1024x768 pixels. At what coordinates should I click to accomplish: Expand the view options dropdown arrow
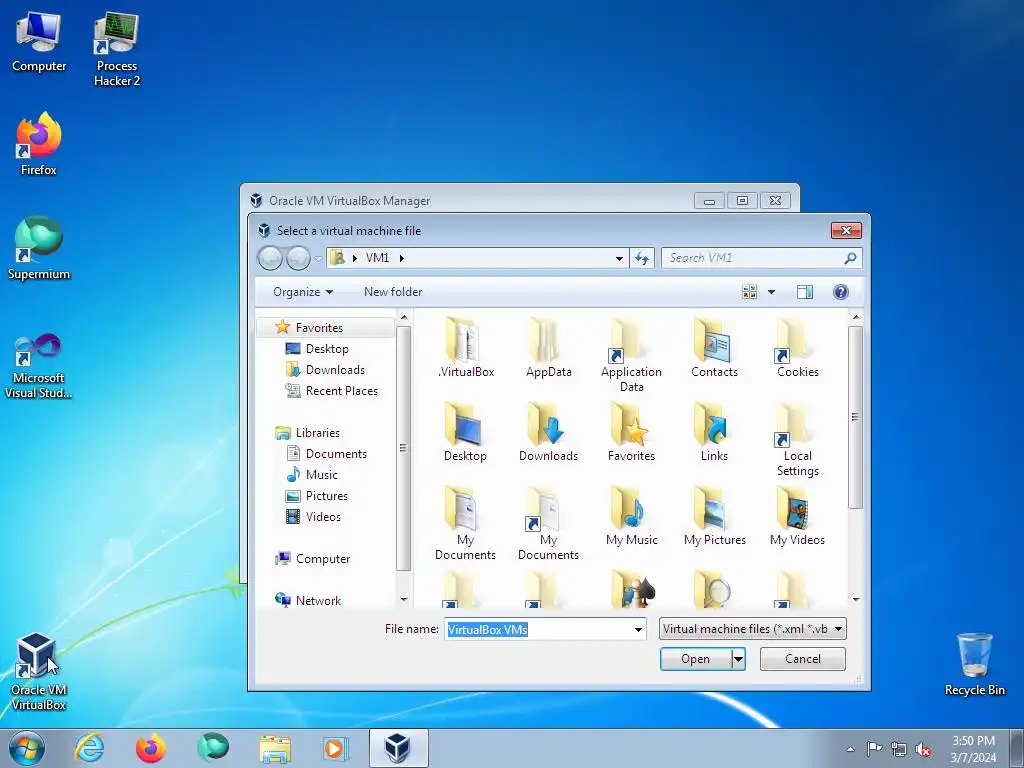(771, 292)
